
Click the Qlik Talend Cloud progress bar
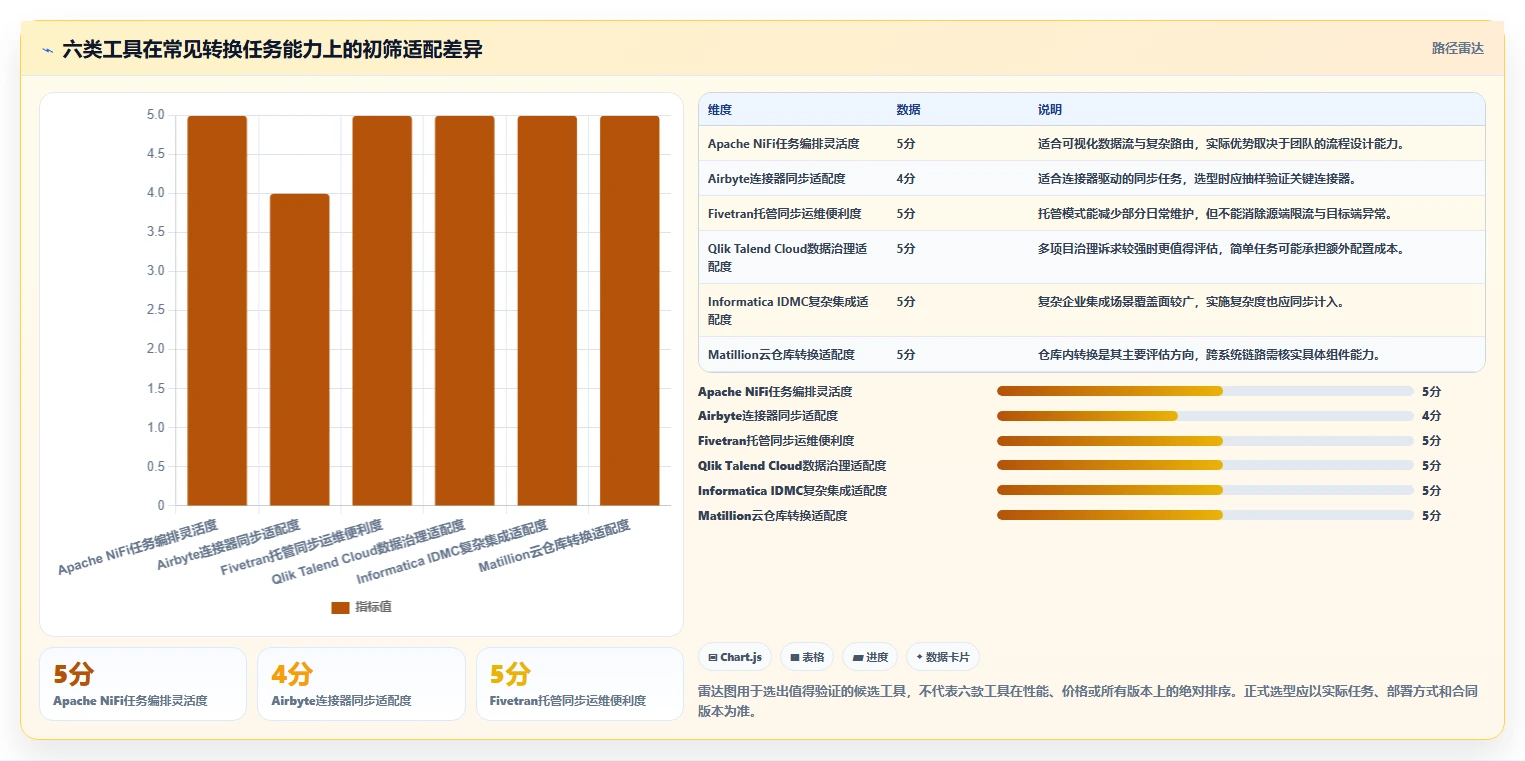pos(1205,465)
